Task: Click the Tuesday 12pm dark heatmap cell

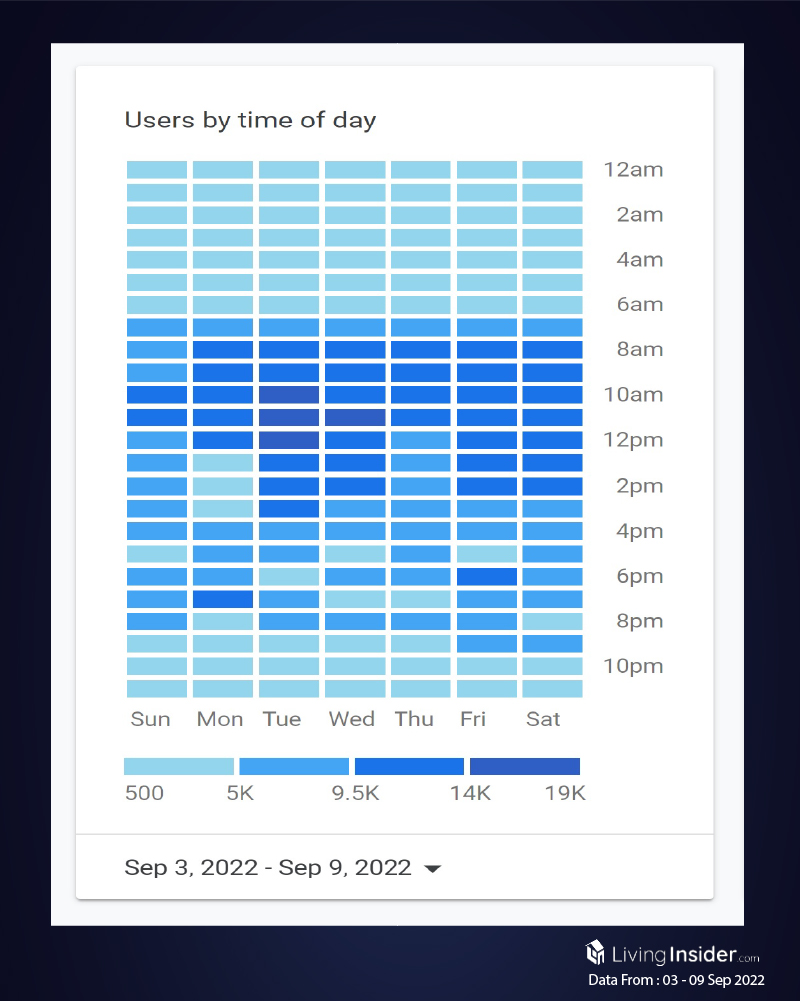Action: point(289,440)
